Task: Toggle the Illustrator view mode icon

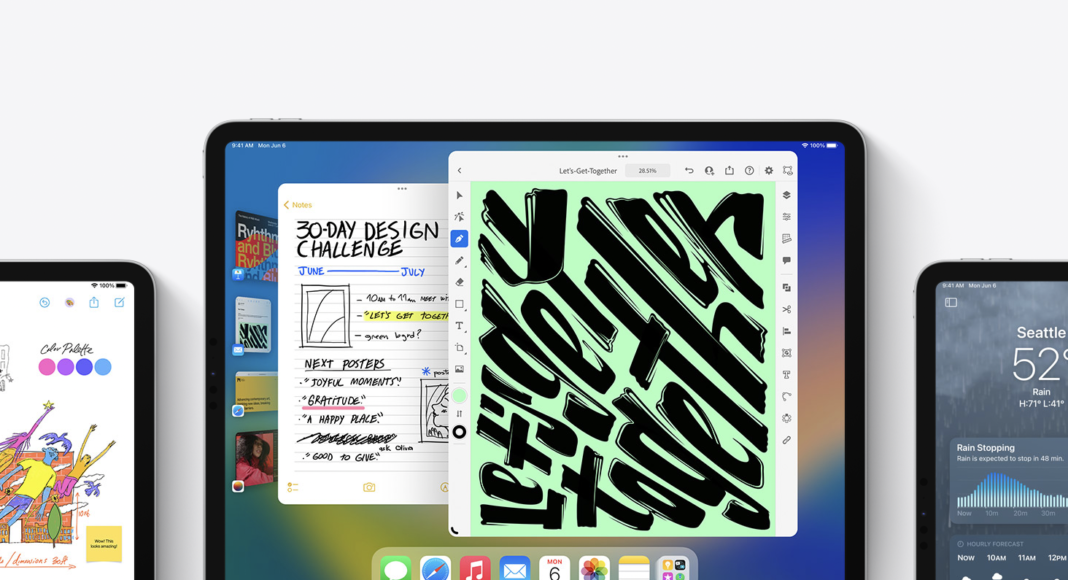Action: point(788,171)
